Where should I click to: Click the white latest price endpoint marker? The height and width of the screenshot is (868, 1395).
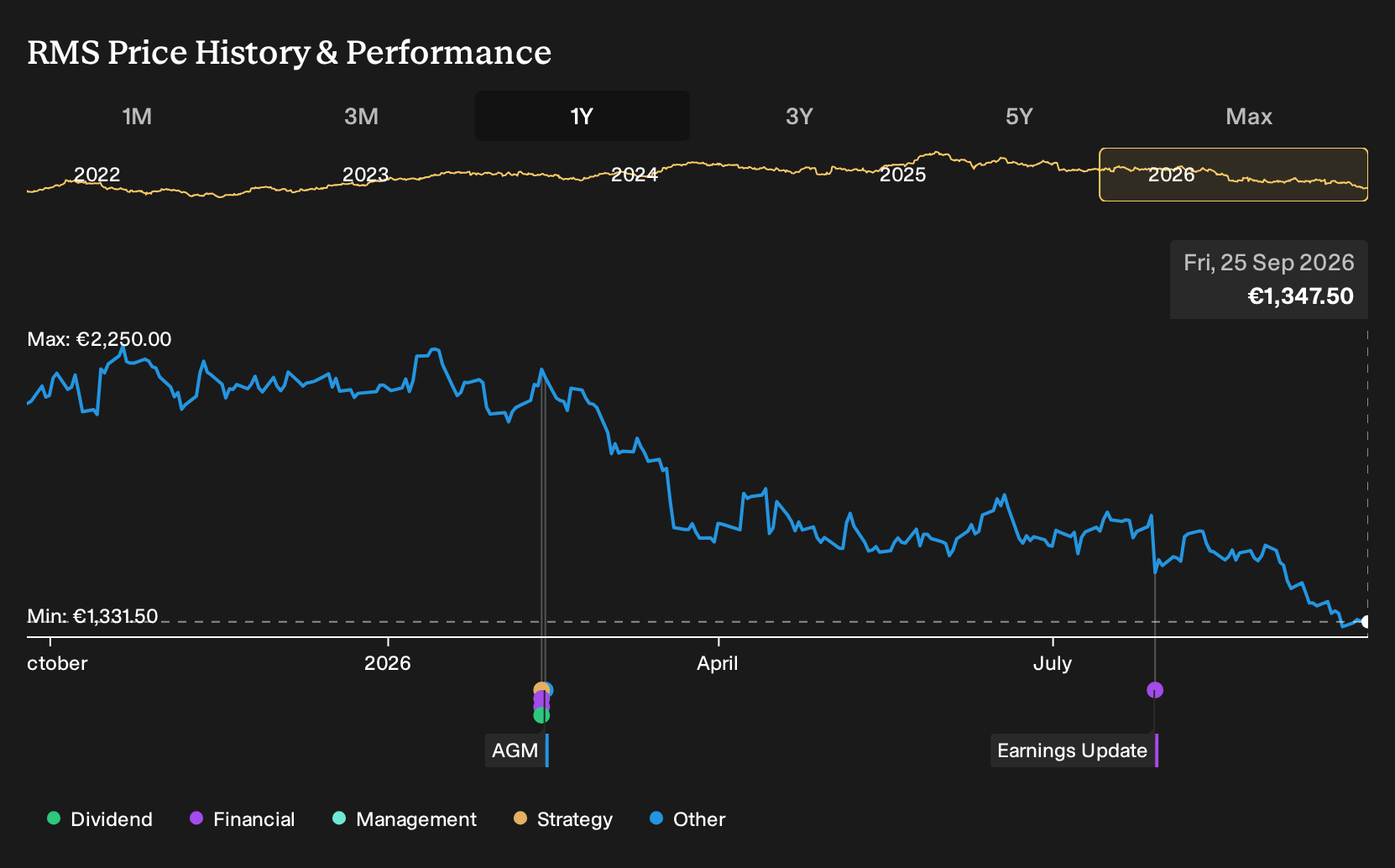click(1366, 622)
